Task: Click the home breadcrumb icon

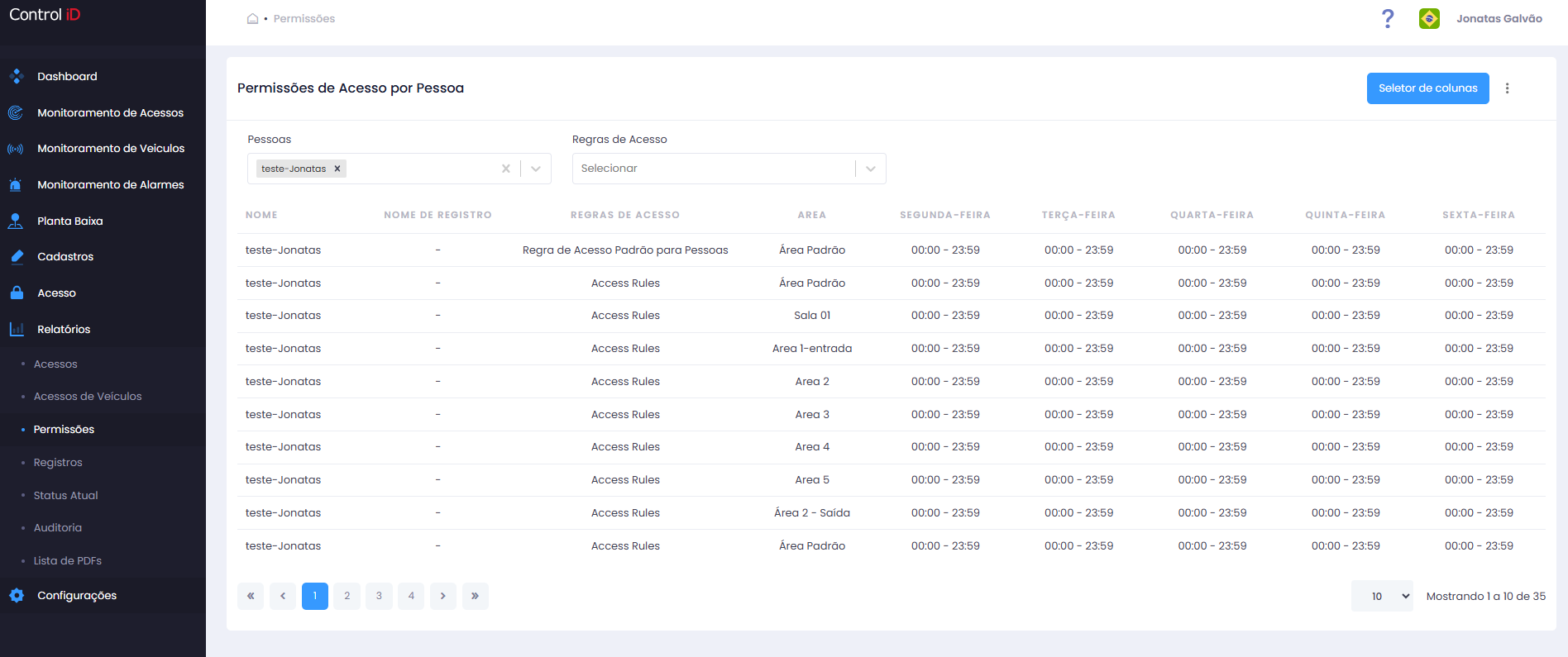Action: click(252, 18)
